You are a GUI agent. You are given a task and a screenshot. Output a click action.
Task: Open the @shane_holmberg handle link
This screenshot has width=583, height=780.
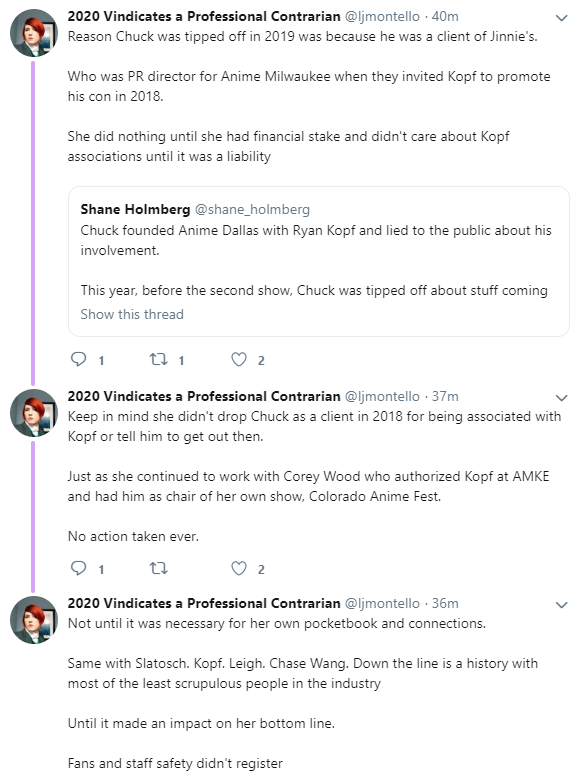click(x=252, y=209)
